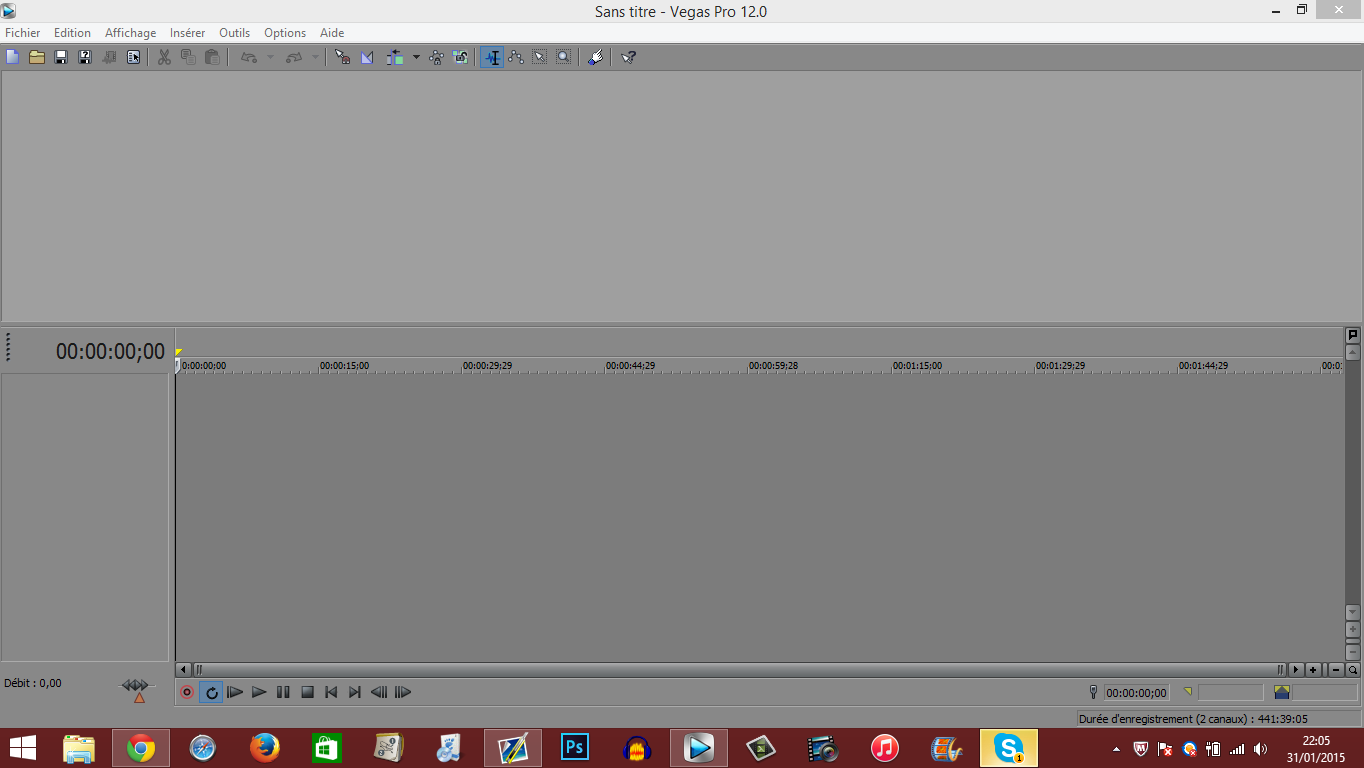Screen dimensions: 1364x768
Task: Click the large 00:00:00;00 time display
Action: click(x=110, y=351)
